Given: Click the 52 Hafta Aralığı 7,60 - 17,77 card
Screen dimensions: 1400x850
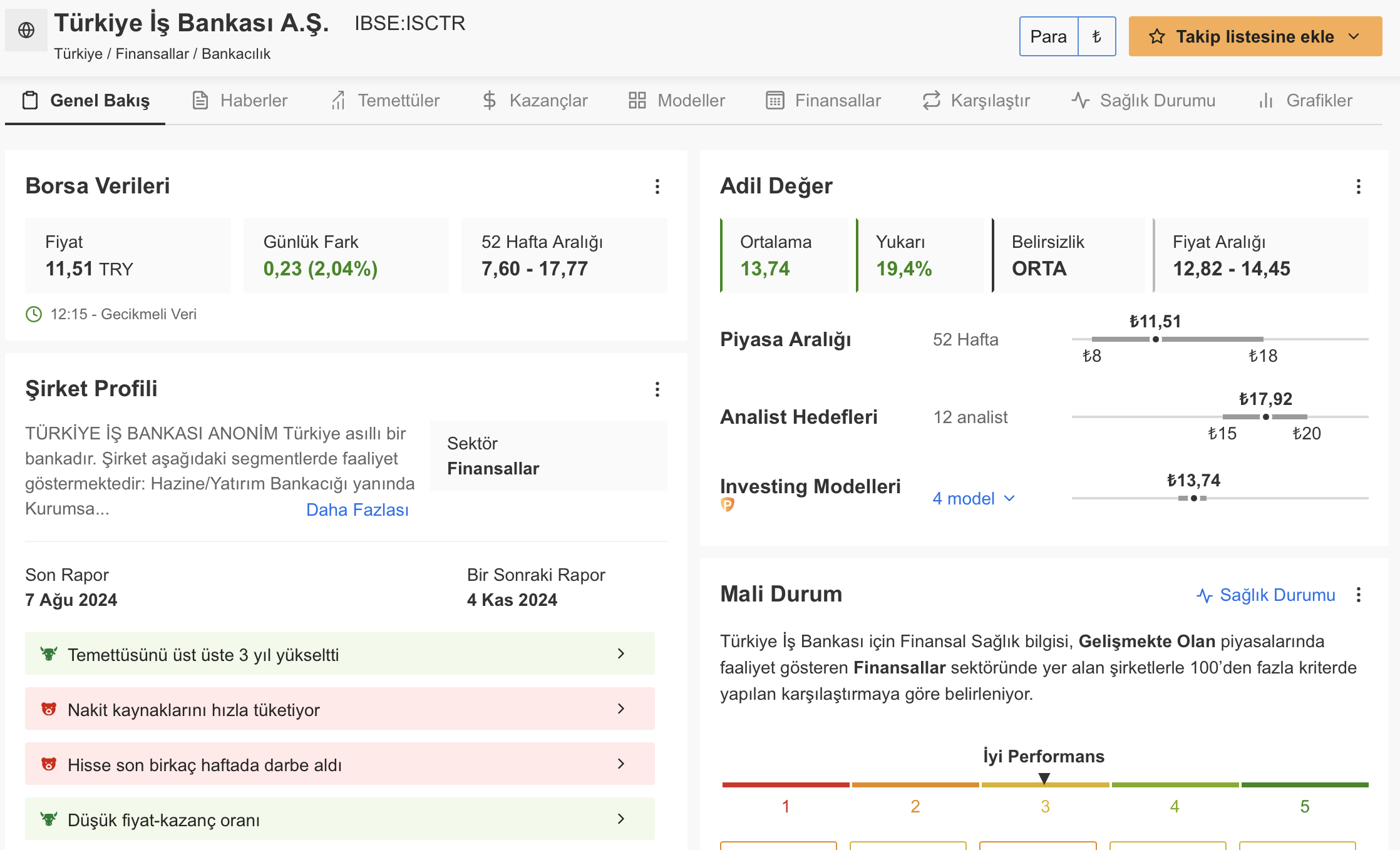Looking at the screenshot, I should [564, 255].
